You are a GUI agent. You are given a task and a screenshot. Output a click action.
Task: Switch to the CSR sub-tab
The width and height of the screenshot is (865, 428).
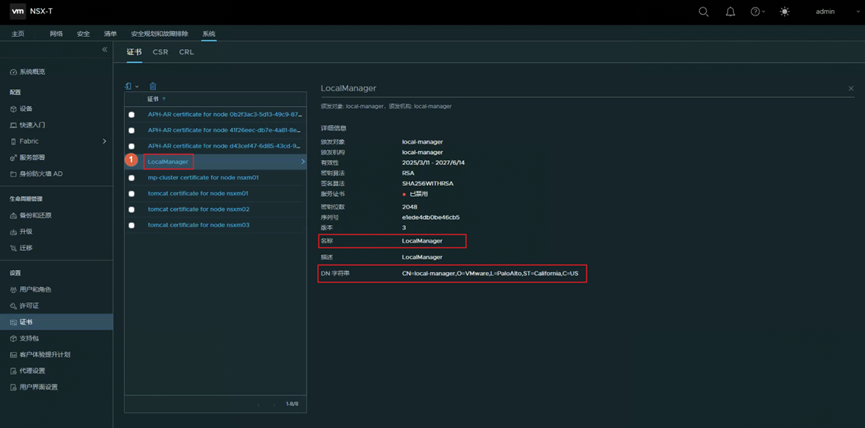161,52
